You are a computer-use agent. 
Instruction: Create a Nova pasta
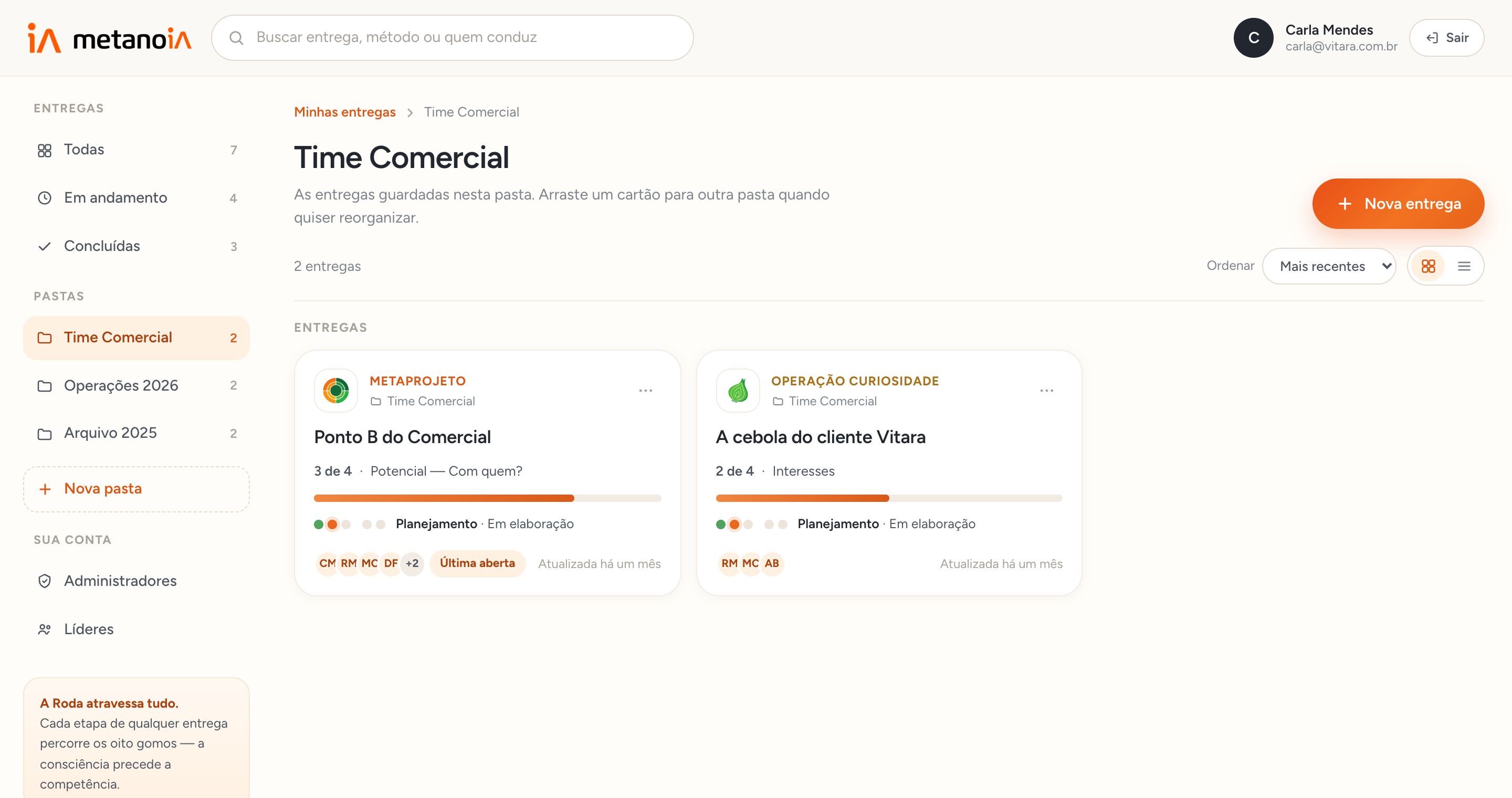pyautogui.click(x=136, y=489)
